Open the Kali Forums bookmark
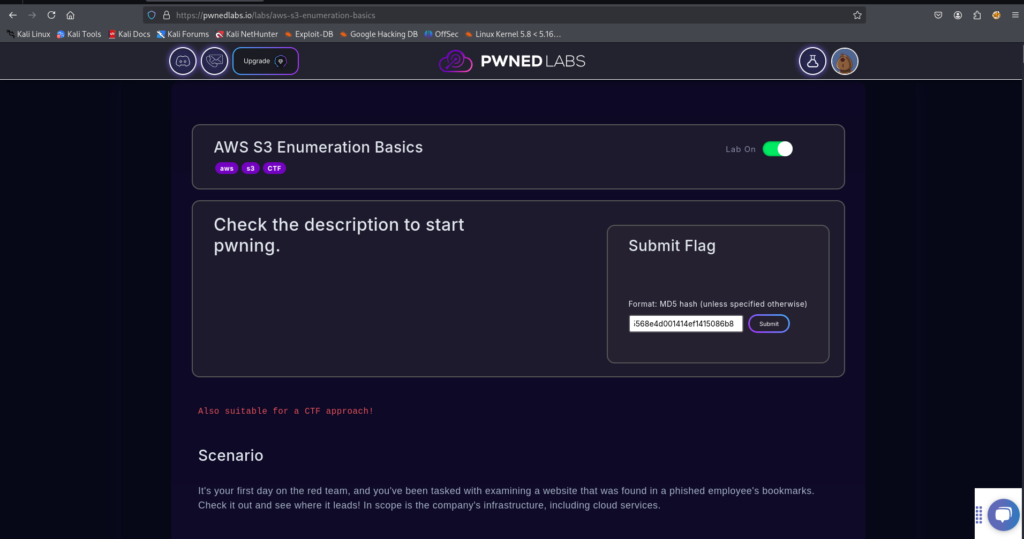Viewport: 1024px width, 539px height. (183, 34)
